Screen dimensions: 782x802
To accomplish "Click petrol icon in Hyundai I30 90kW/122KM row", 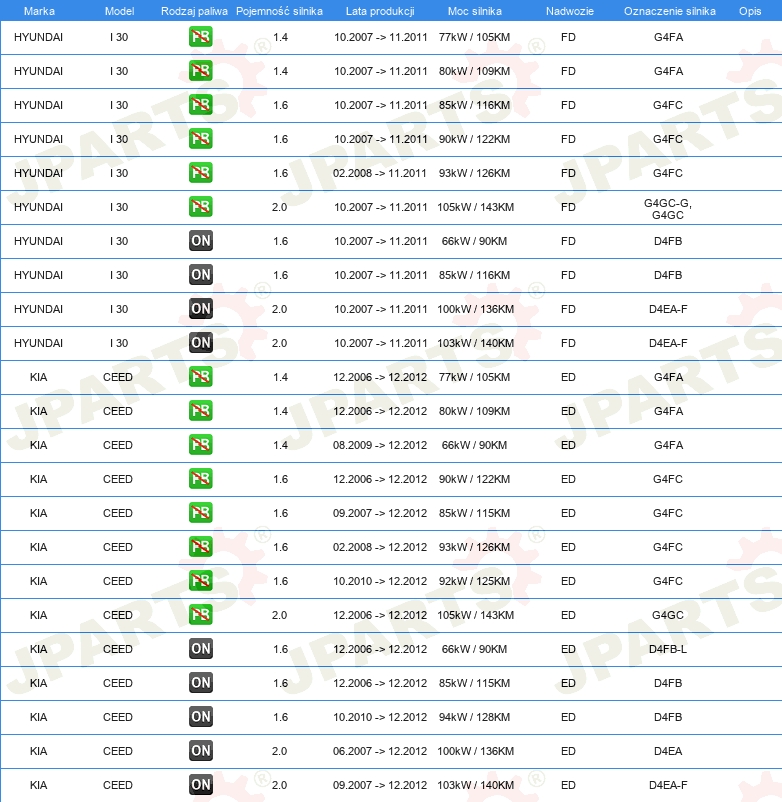I will click(200, 139).
